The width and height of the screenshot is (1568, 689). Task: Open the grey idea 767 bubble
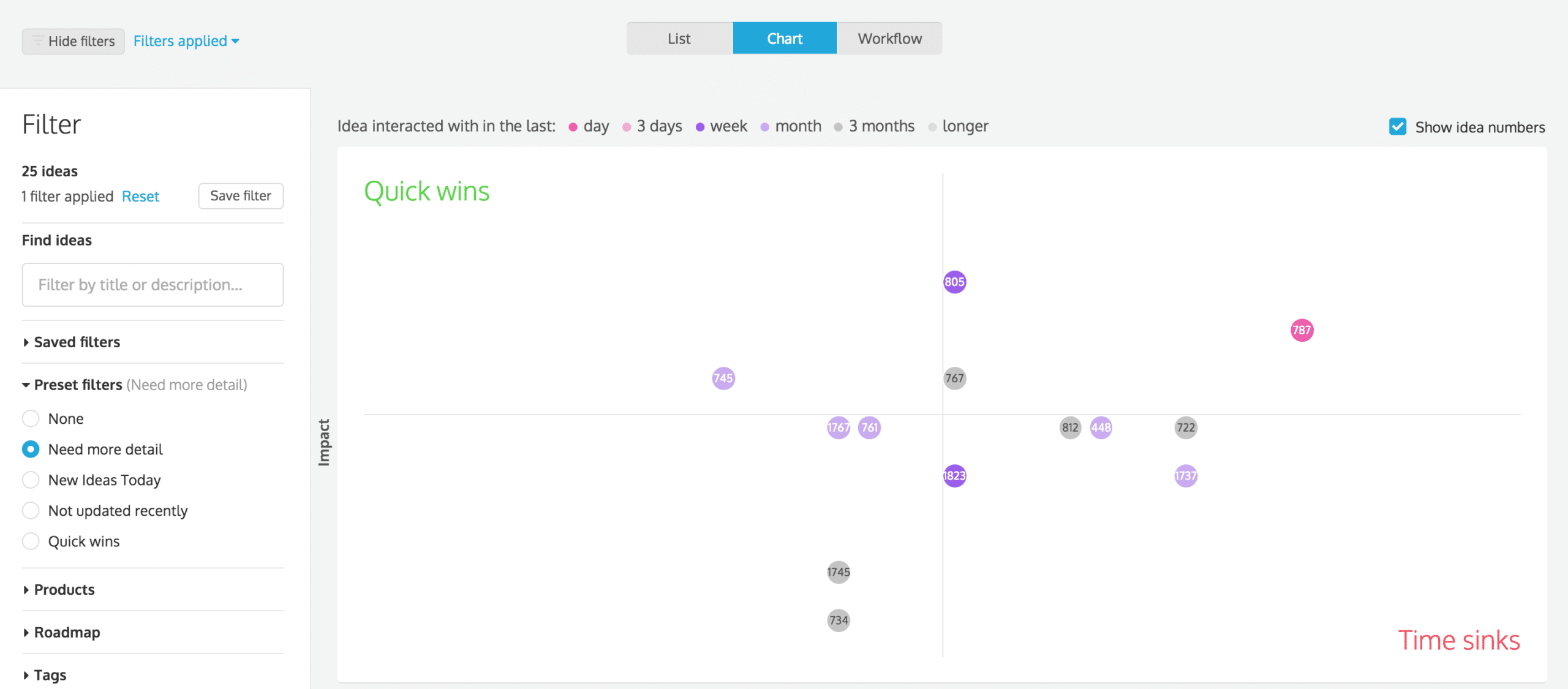(x=955, y=378)
